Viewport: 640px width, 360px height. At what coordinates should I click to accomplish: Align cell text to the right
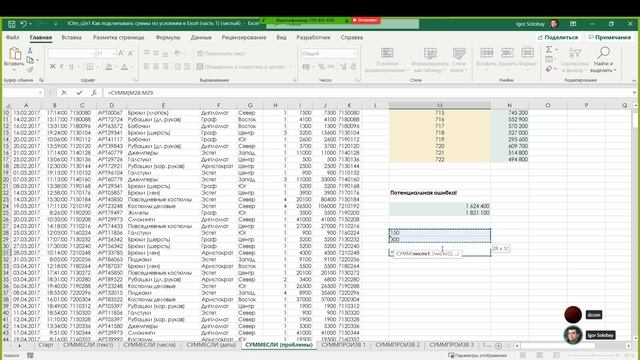click(x=165, y=67)
